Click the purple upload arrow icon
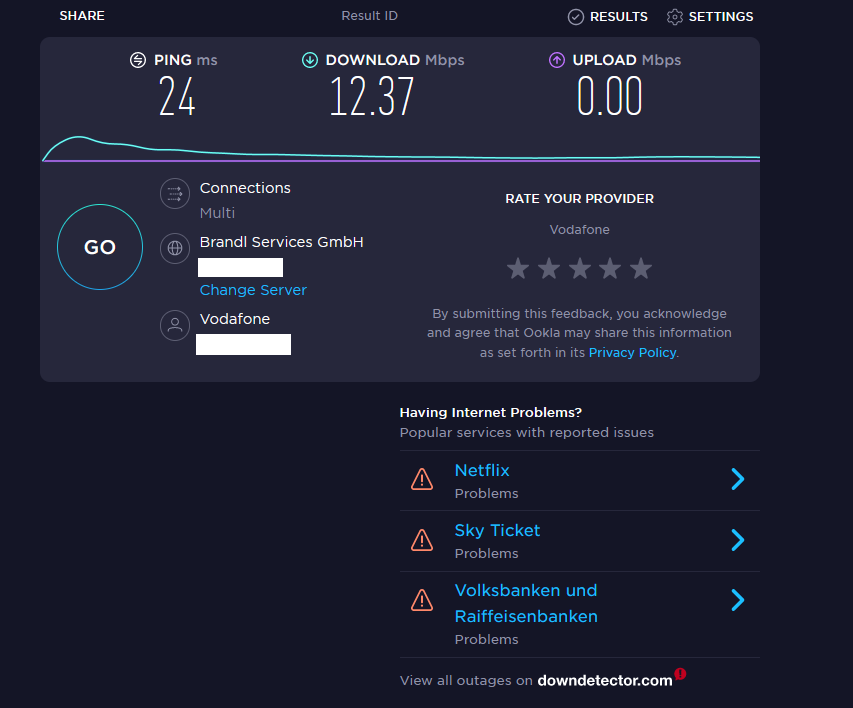Screen dimensions: 853x708 [557, 60]
